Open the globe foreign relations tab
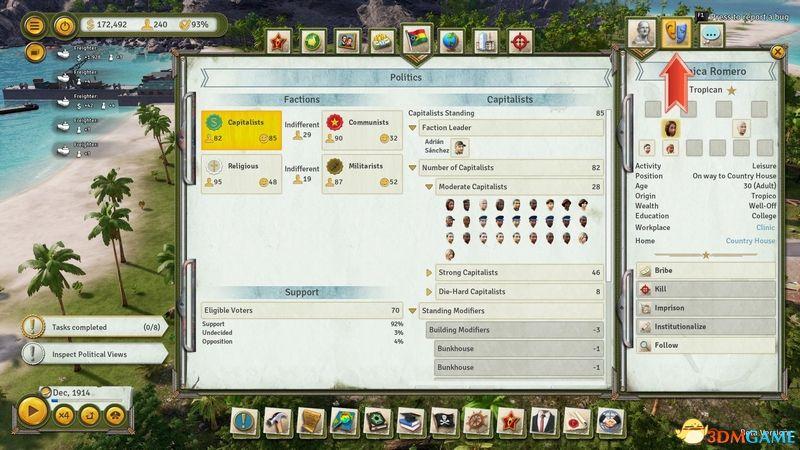This screenshot has height=450, width=800. pos(451,42)
